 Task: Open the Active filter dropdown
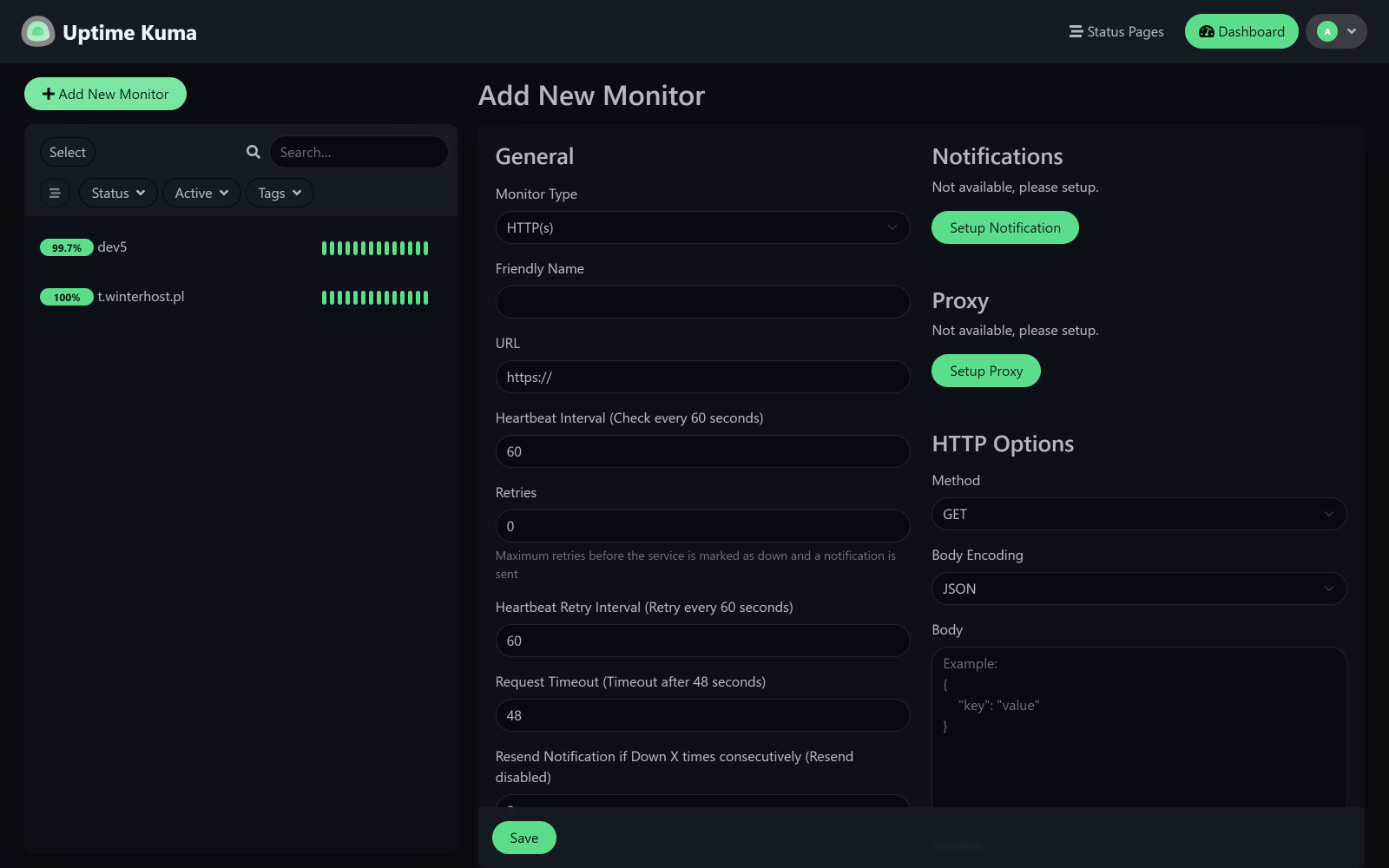(x=201, y=193)
